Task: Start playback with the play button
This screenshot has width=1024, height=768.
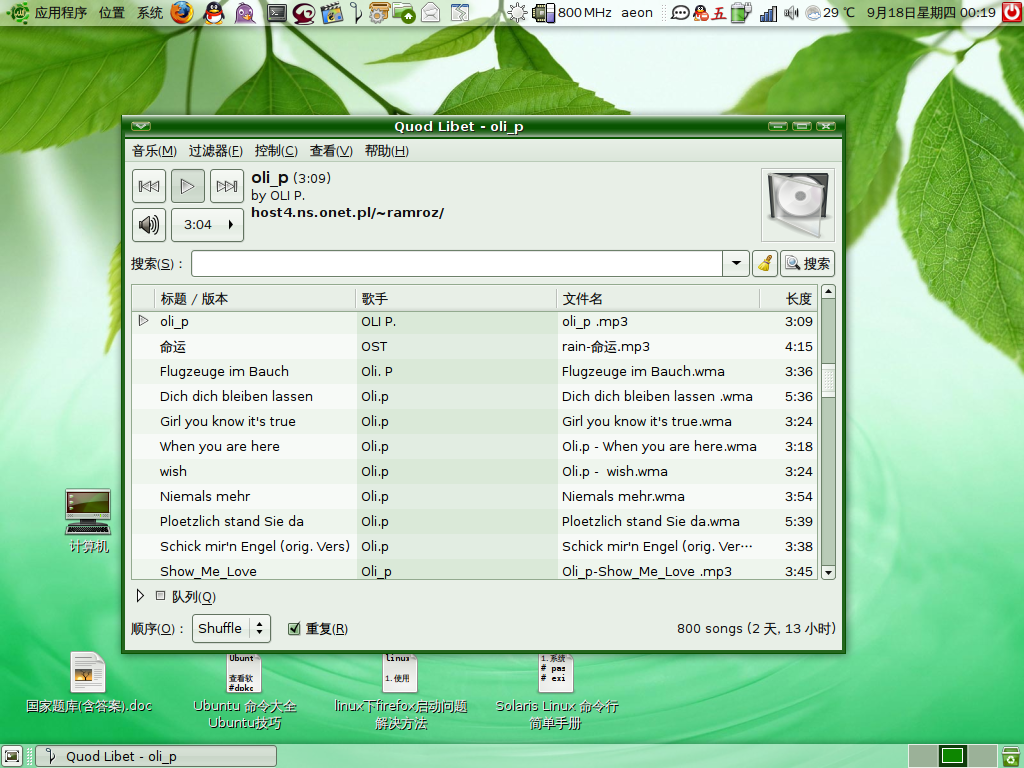Action: pyautogui.click(x=188, y=186)
